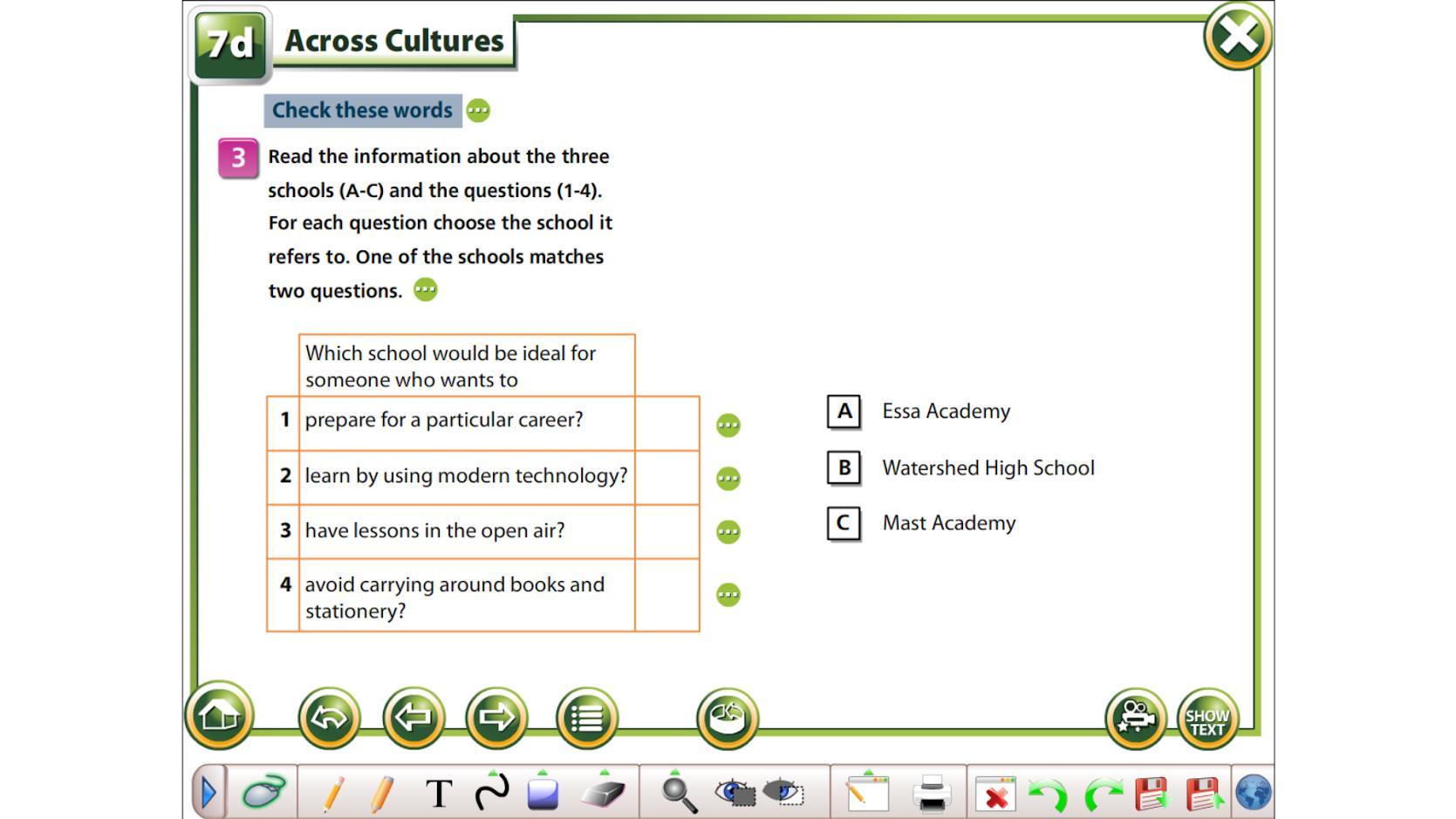This screenshot has height=819, width=1456.
Task: Select option A Essa Academy
Action: (844, 412)
